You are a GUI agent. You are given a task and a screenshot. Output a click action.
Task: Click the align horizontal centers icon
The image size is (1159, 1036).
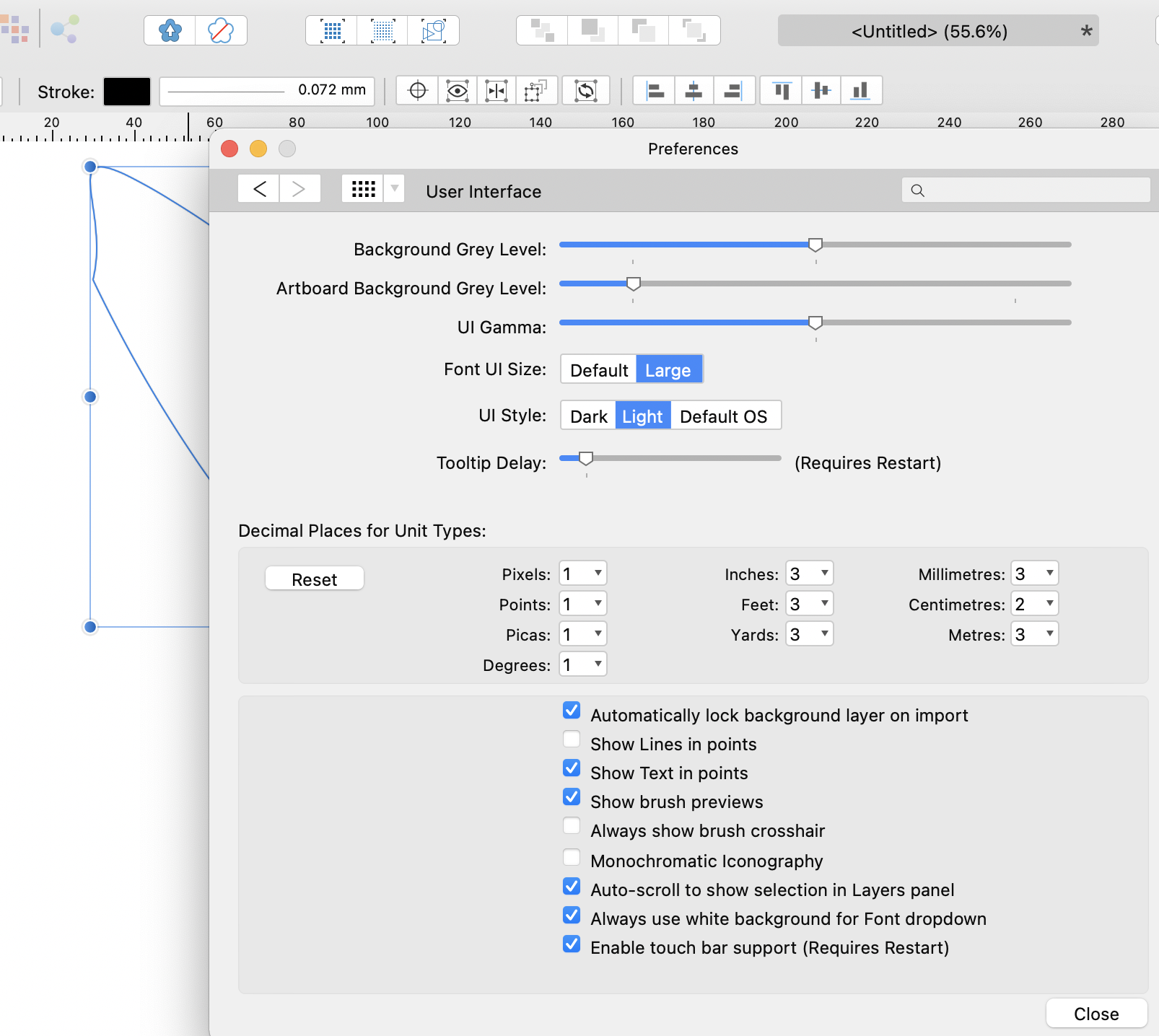click(694, 91)
